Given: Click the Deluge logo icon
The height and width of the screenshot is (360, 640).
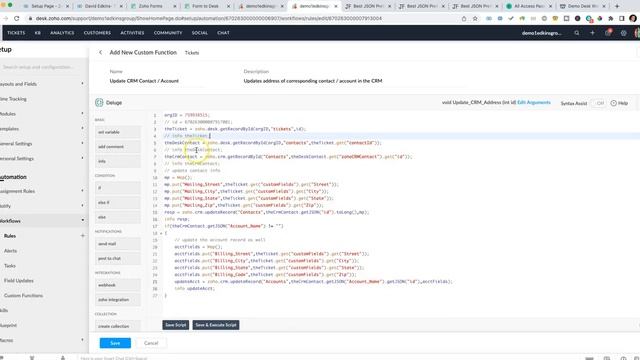Looking at the screenshot, I should [99, 102].
